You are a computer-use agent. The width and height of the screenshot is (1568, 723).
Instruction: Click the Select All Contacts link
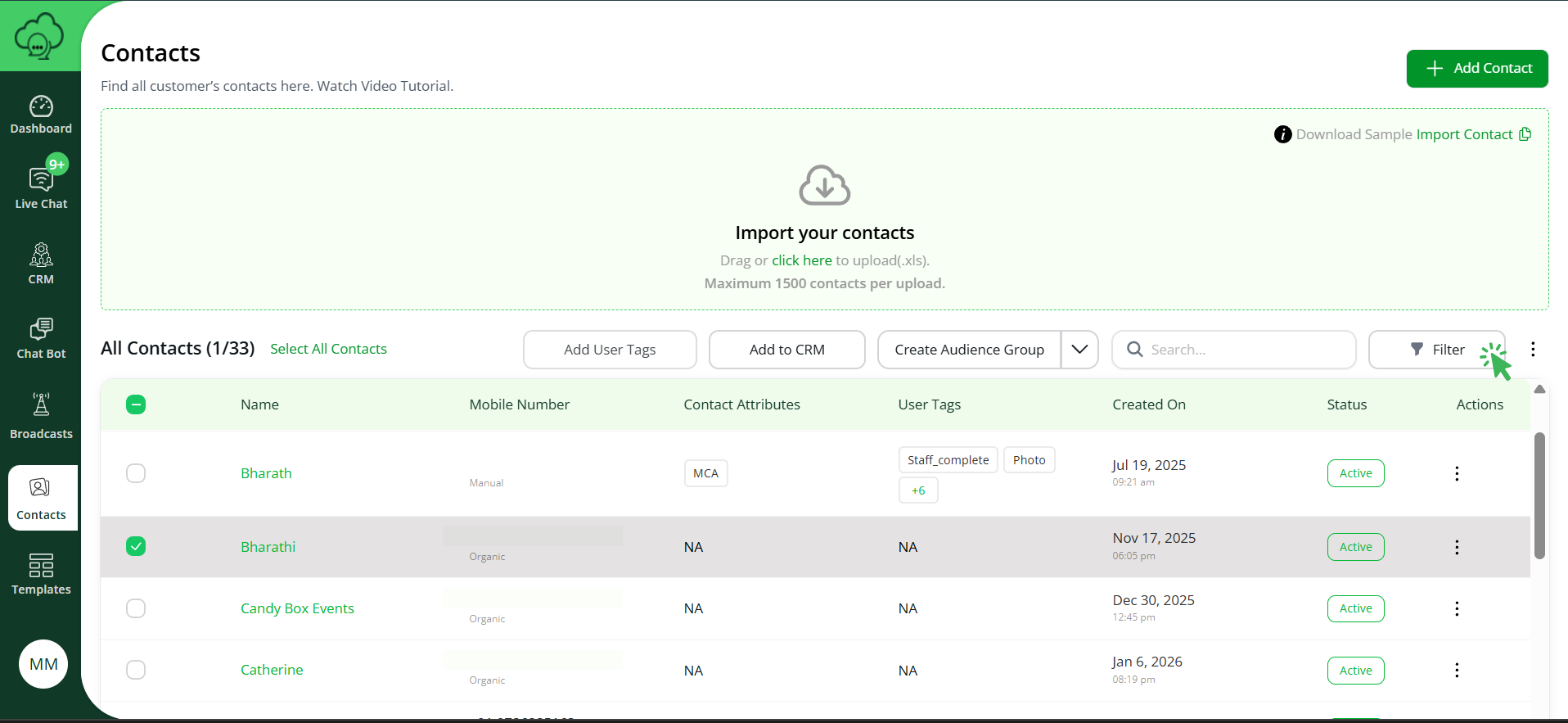[x=328, y=349]
